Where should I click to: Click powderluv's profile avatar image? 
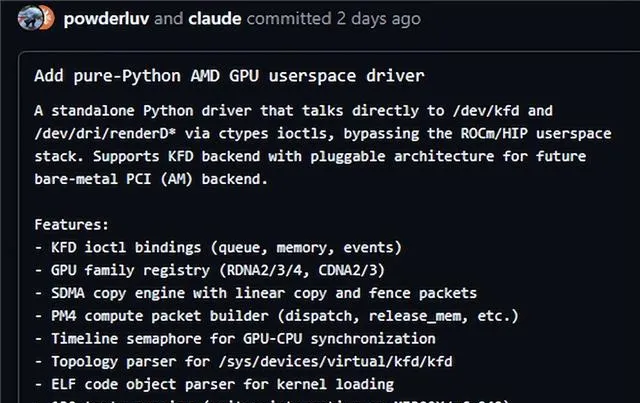pyautogui.click(x=30, y=18)
